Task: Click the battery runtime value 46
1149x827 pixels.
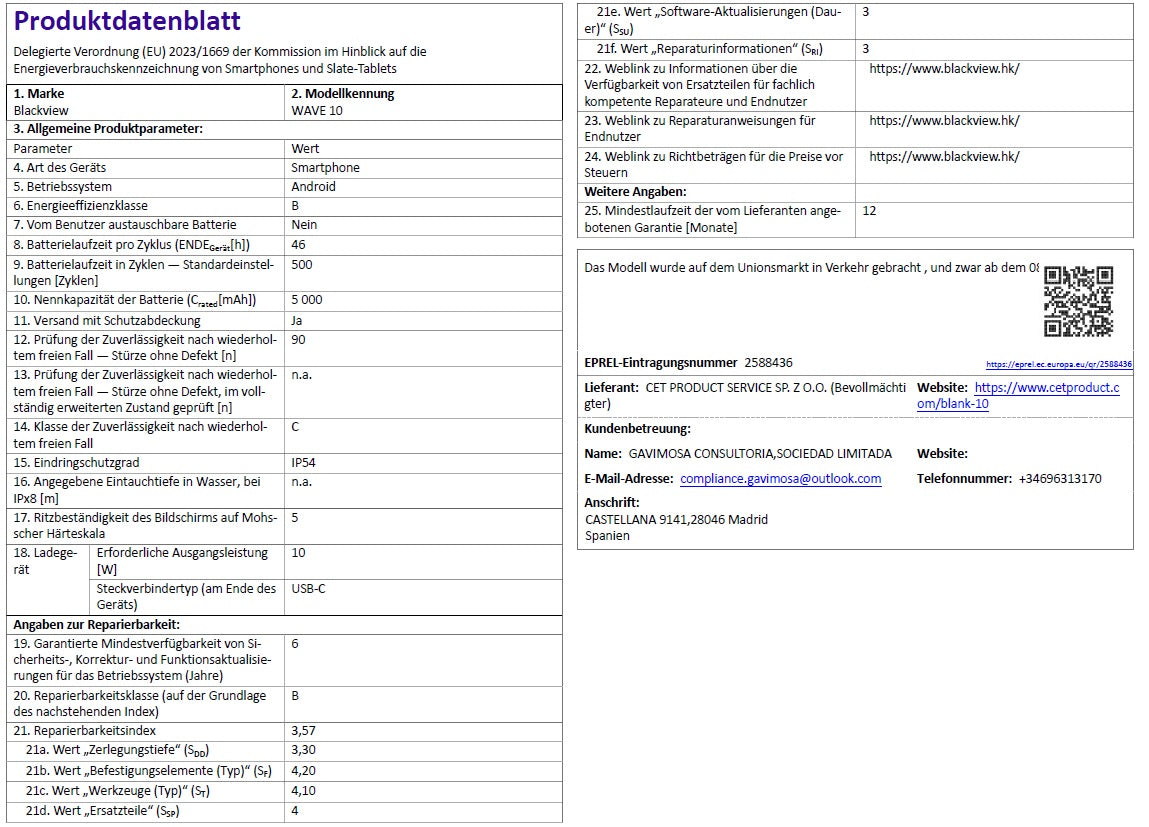Action: click(298, 245)
